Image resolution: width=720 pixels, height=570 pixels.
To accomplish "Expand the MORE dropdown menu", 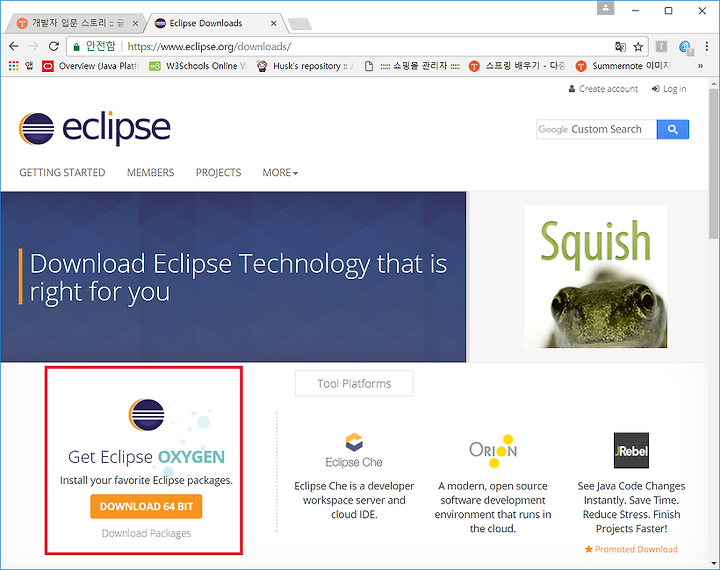I will [x=280, y=172].
